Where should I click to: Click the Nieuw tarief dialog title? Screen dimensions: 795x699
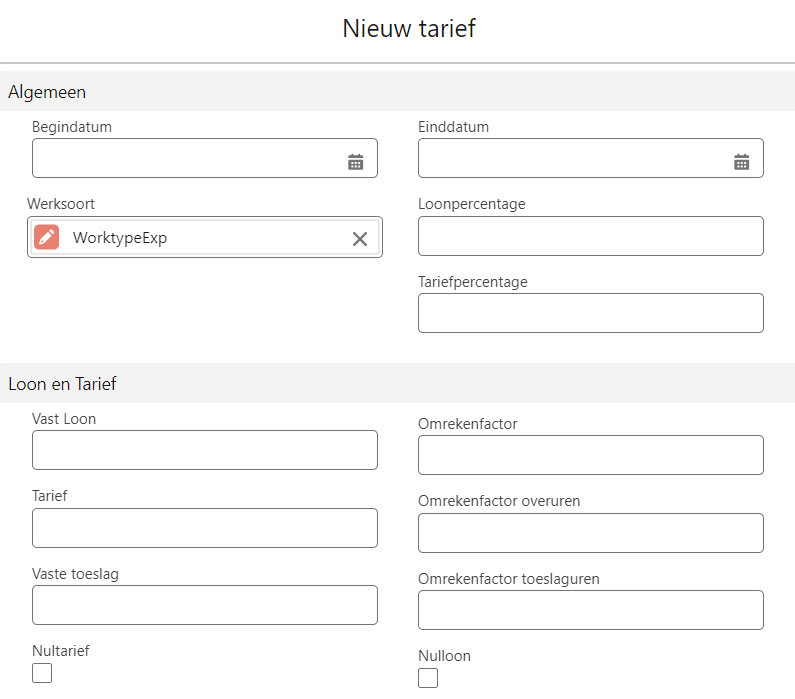(408, 28)
